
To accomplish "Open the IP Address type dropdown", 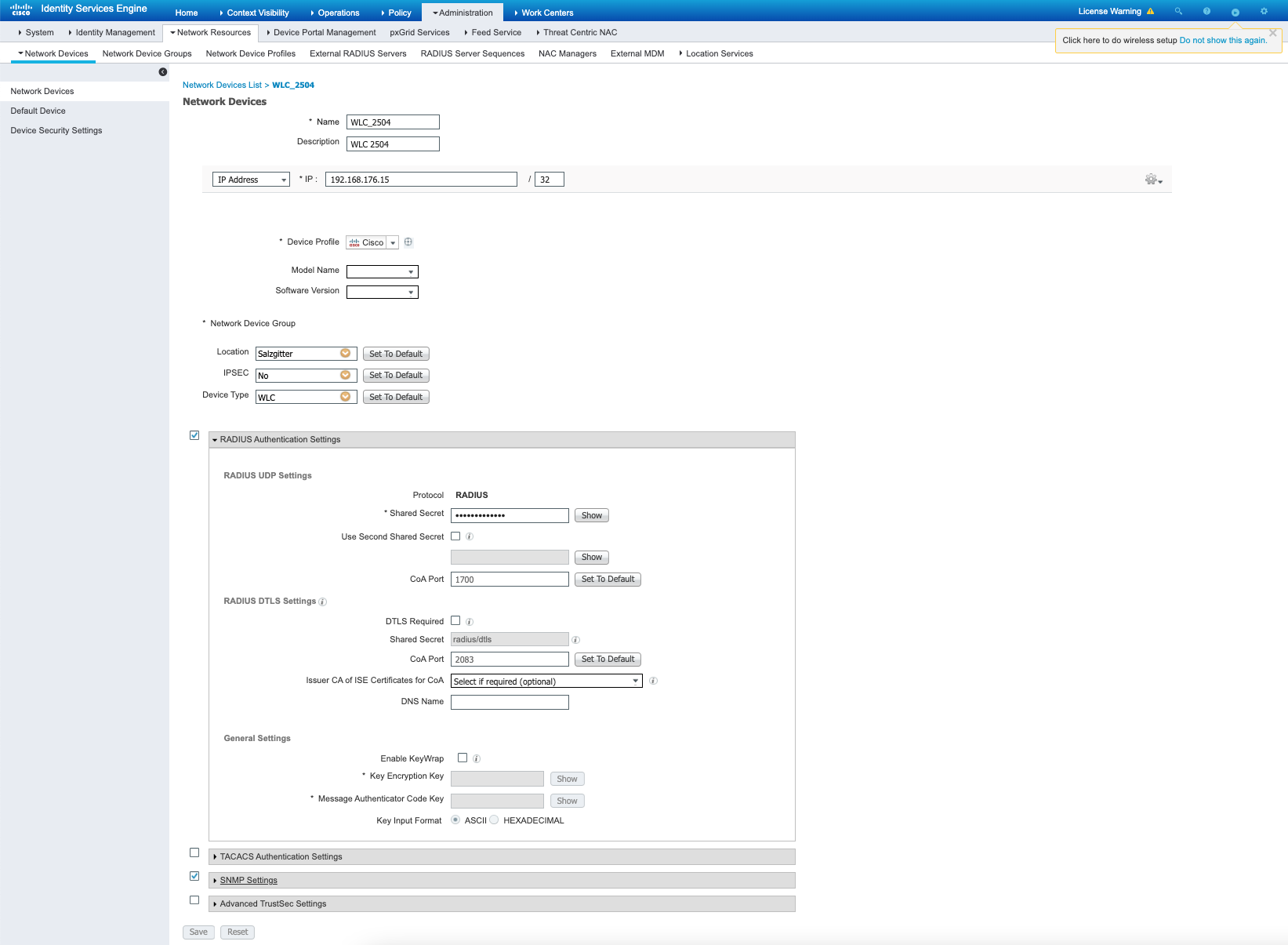I will pyautogui.click(x=251, y=180).
